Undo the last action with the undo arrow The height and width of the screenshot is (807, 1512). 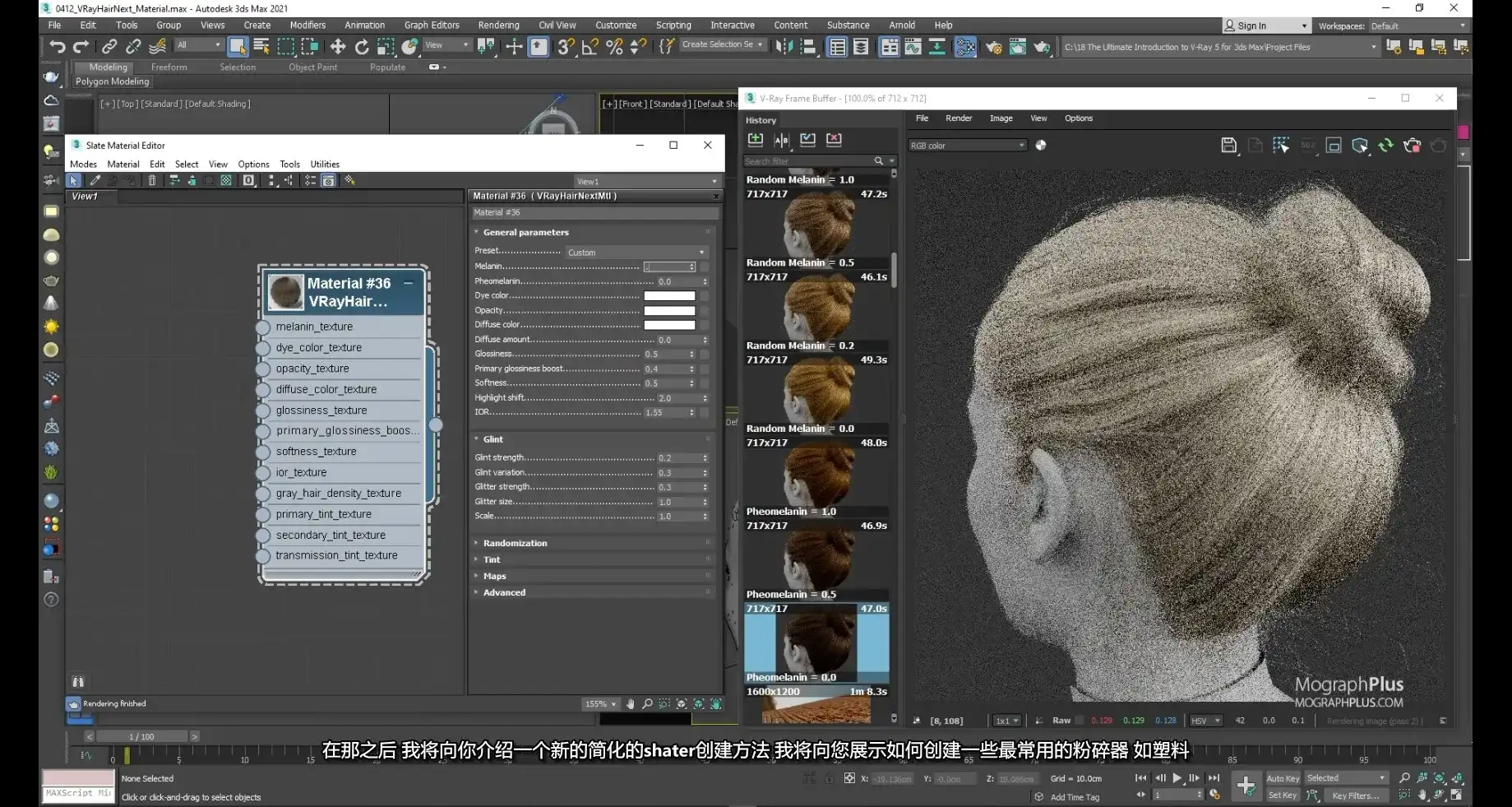[57, 47]
